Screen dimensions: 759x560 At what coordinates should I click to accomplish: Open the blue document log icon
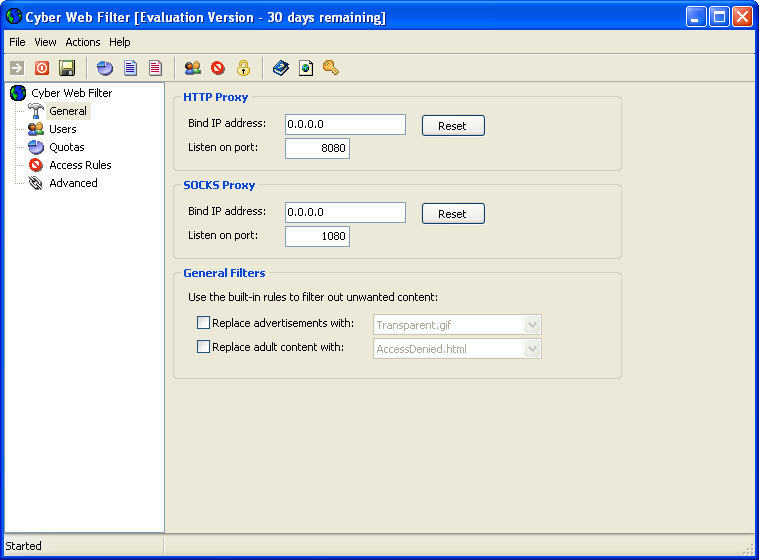coord(130,68)
